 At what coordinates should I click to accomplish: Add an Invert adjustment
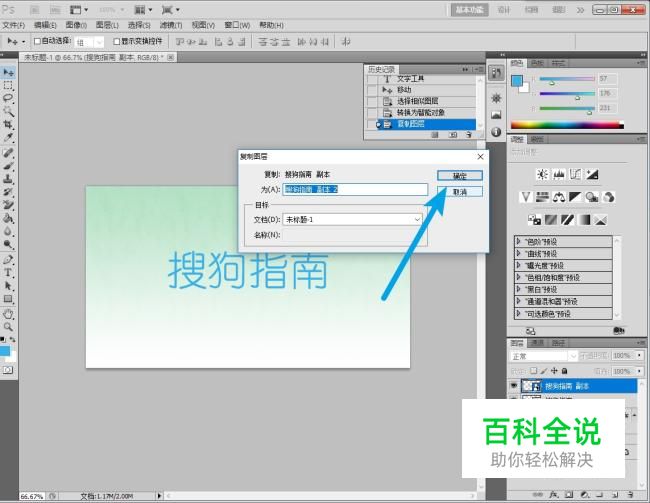point(534,219)
